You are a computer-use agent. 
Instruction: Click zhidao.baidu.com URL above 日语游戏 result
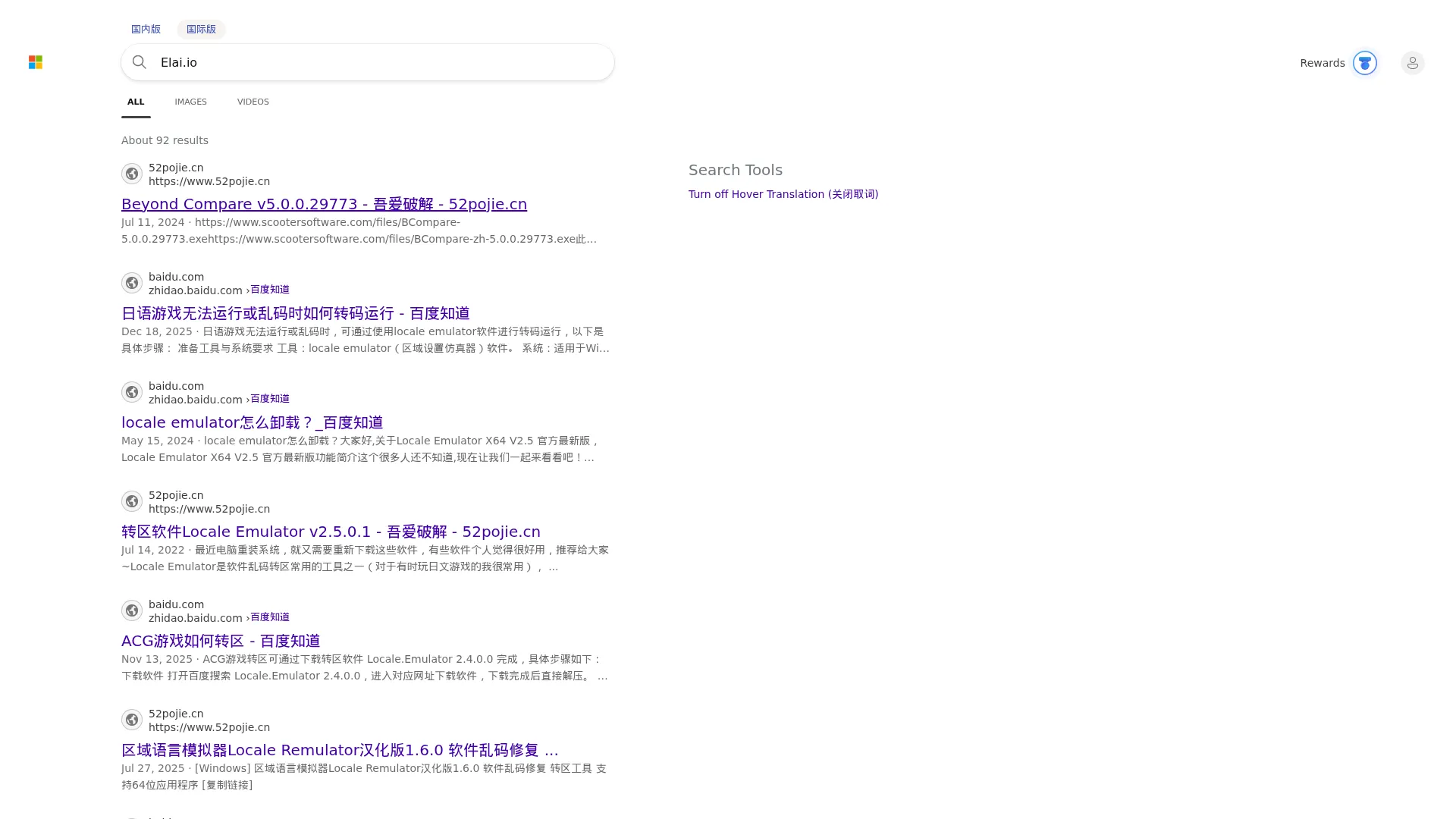(196, 290)
